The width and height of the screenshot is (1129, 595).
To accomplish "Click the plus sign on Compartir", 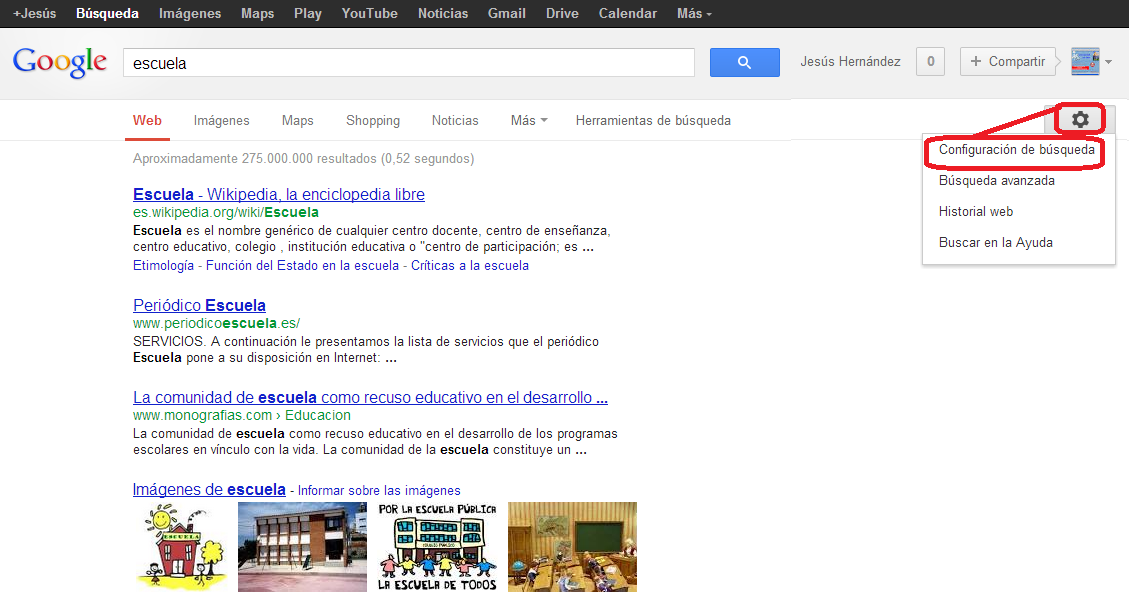I will pos(975,61).
